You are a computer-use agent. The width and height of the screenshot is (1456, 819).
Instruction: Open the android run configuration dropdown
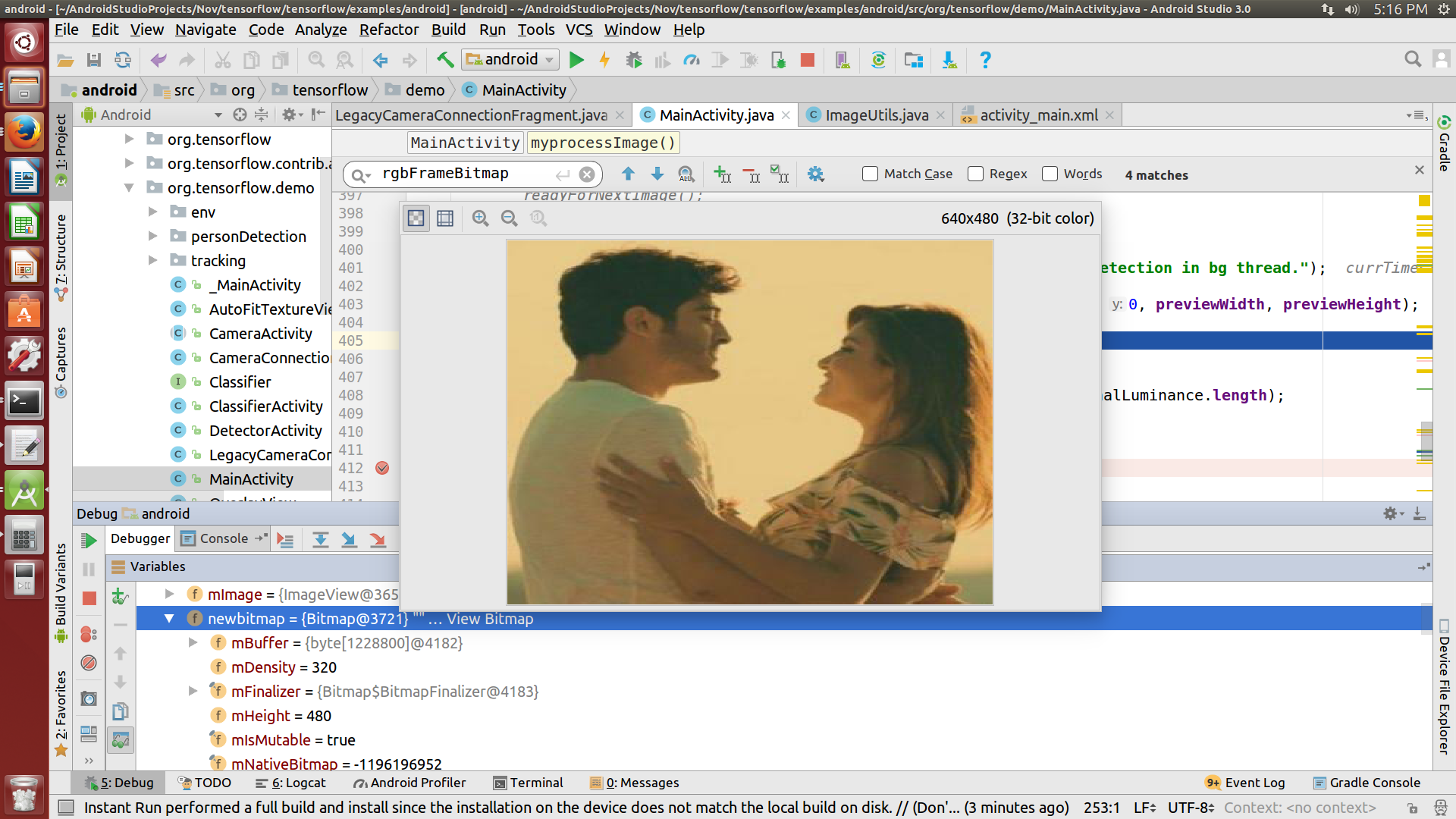[x=548, y=59]
